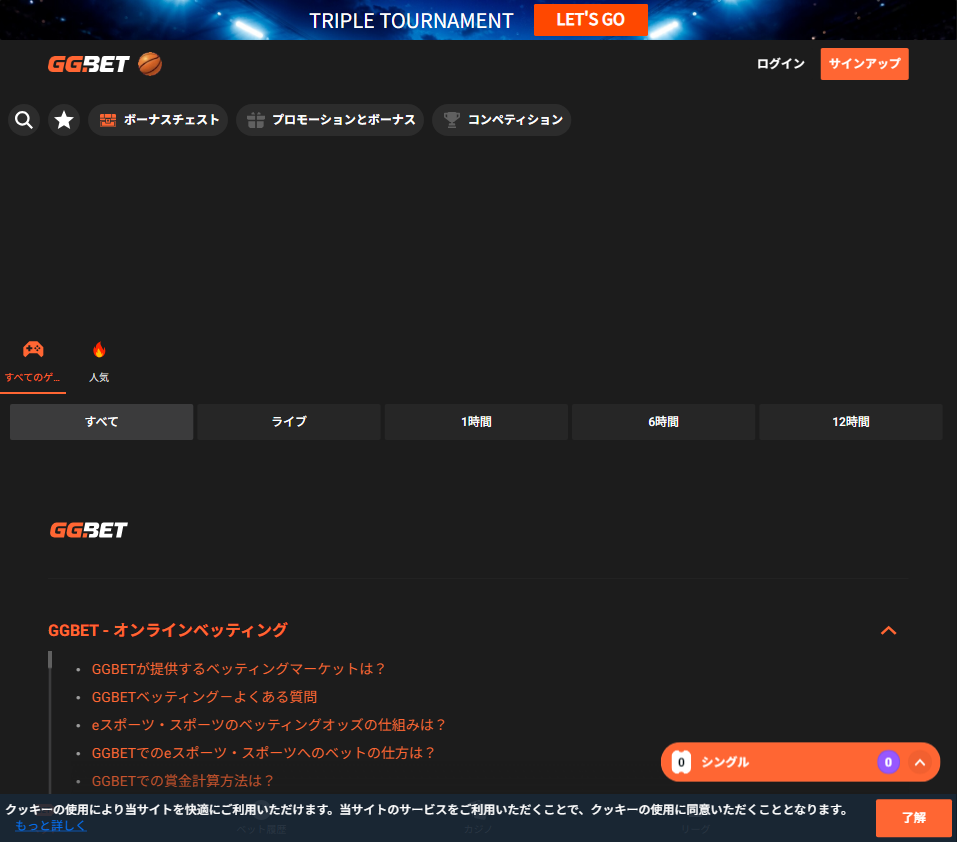Select the すべてのゲーム controller tab
The height and width of the screenshot is (842, 957).
[x=33, y=362]
